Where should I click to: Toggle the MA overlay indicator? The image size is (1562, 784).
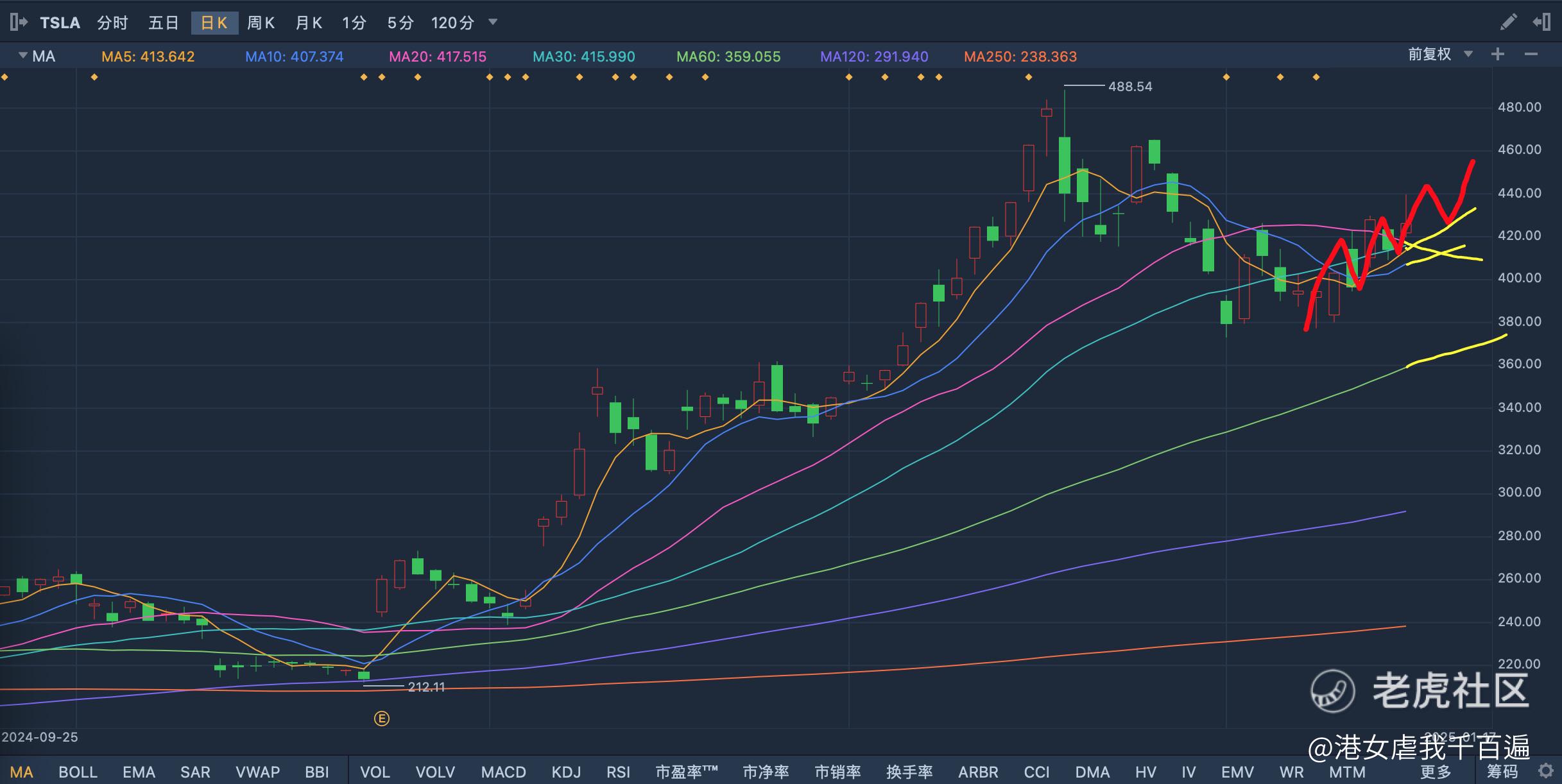pos(21,772)
